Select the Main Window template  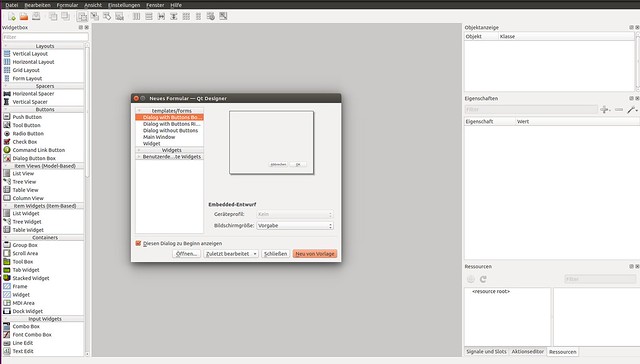point(159,137)
